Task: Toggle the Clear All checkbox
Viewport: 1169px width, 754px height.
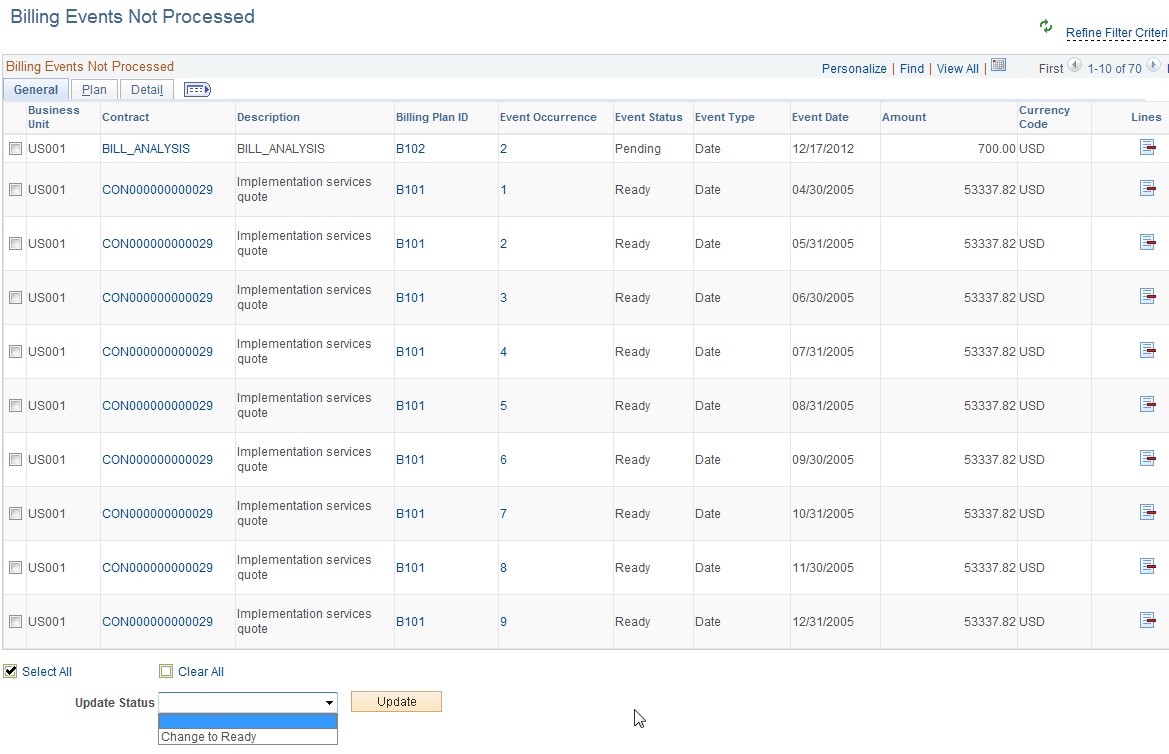Action: [x=165, y=671]
